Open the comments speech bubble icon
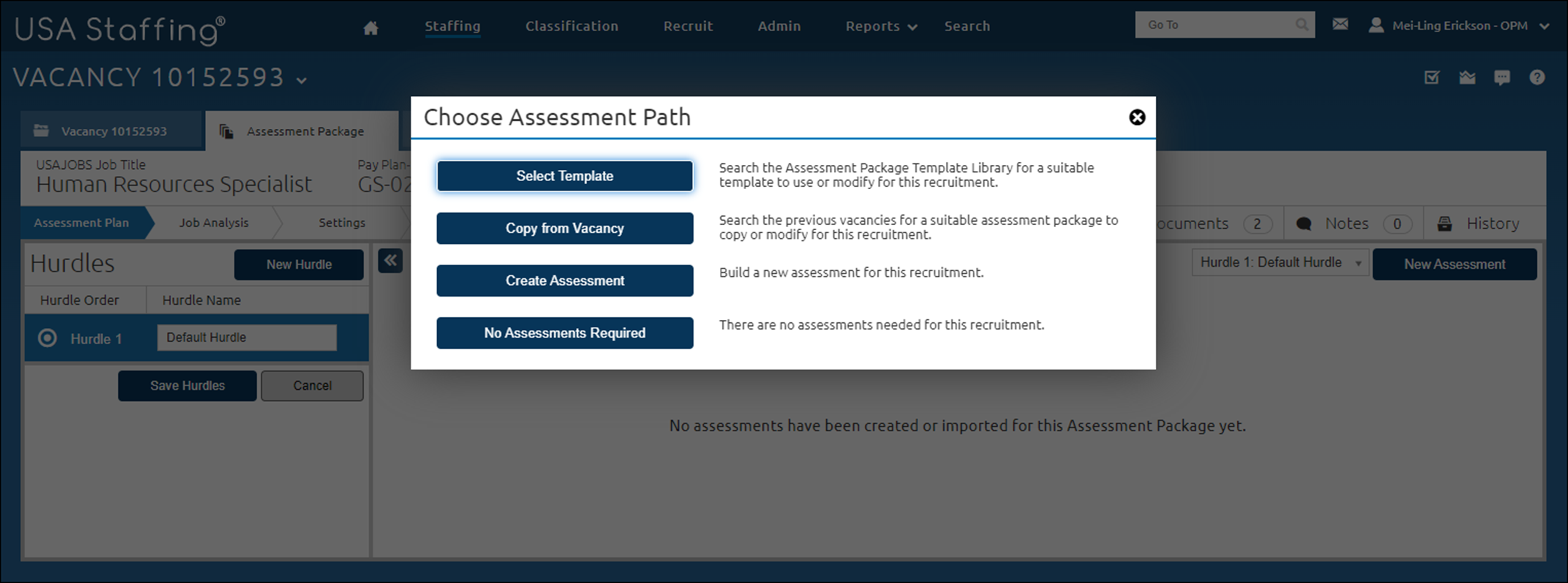Image resolution: width=1568 pixels, height=583 pixels. [1502, 77]
